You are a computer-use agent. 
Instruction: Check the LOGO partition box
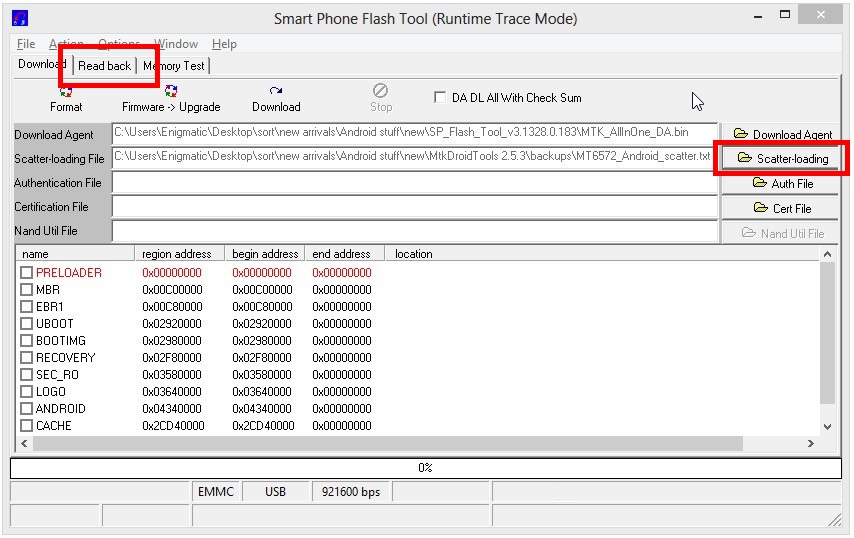pyautogui.click(x=26, y=392)
